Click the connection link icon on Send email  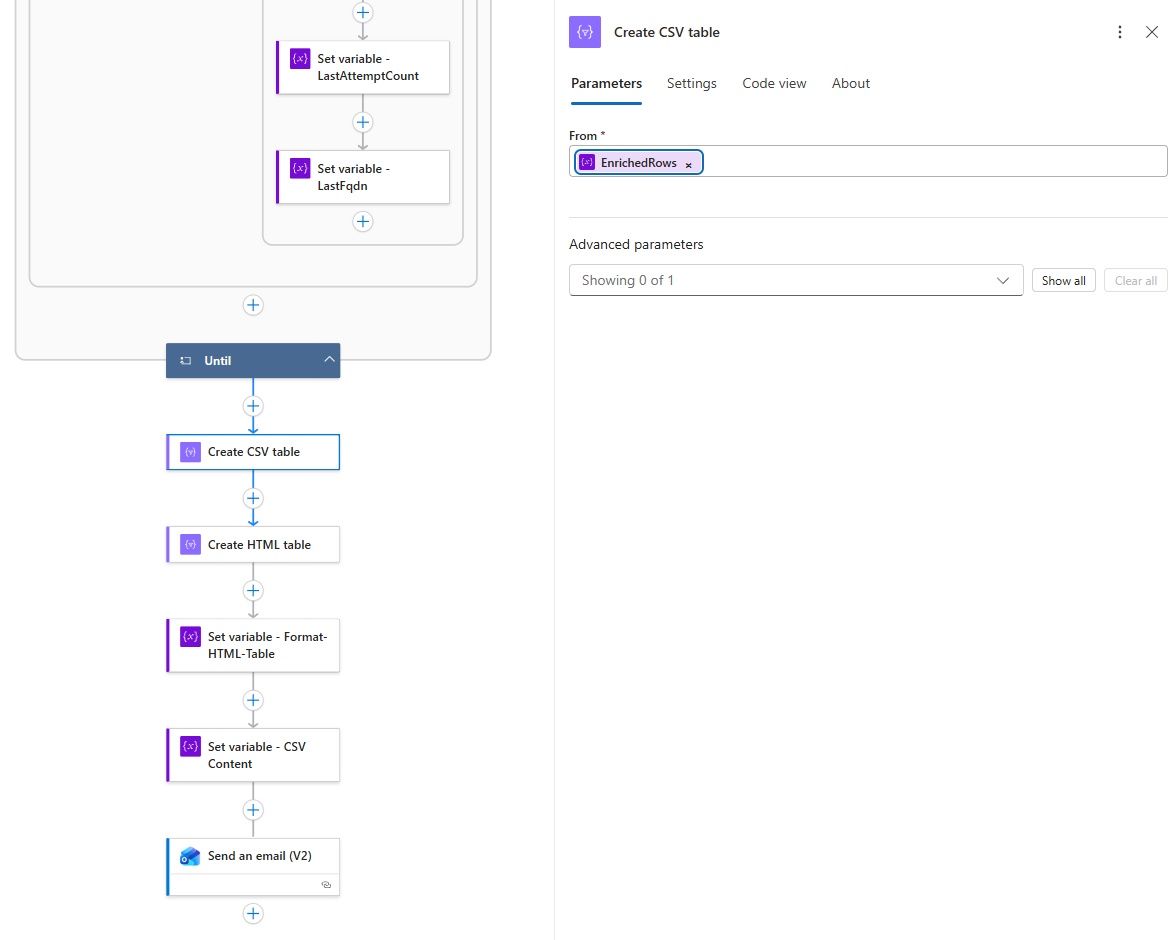[x=326, y=885]
